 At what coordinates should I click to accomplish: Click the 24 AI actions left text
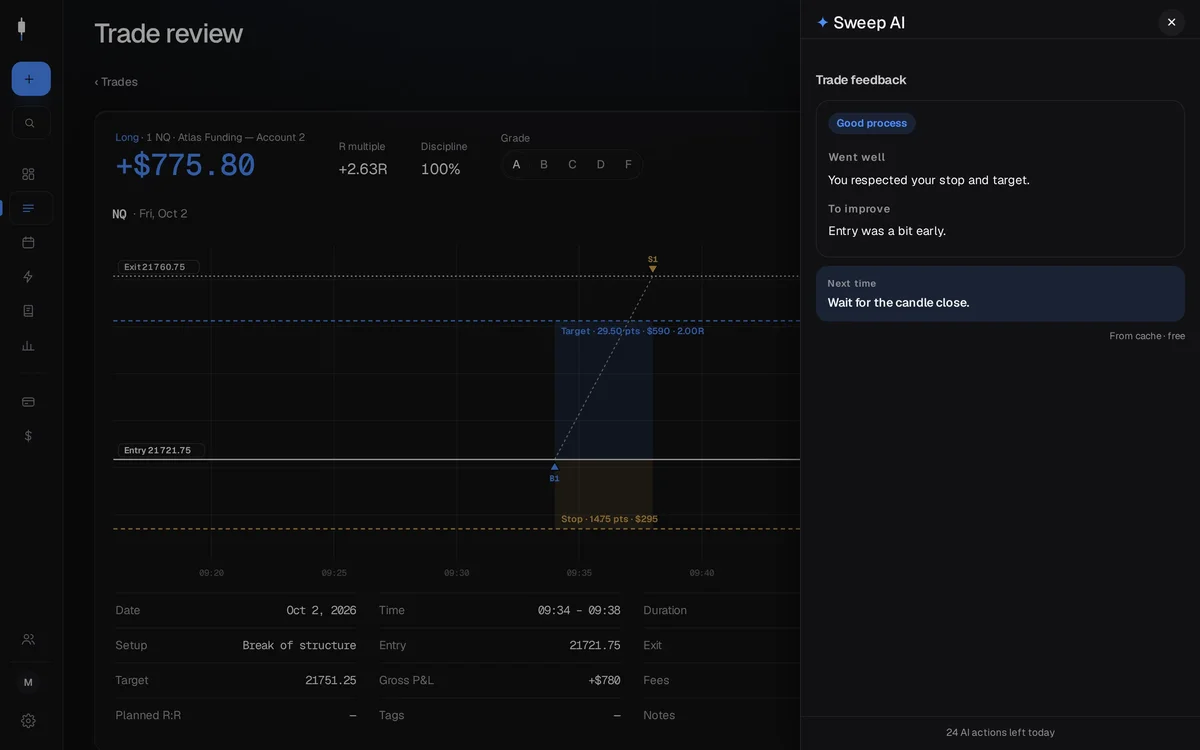pos(1000,733)
